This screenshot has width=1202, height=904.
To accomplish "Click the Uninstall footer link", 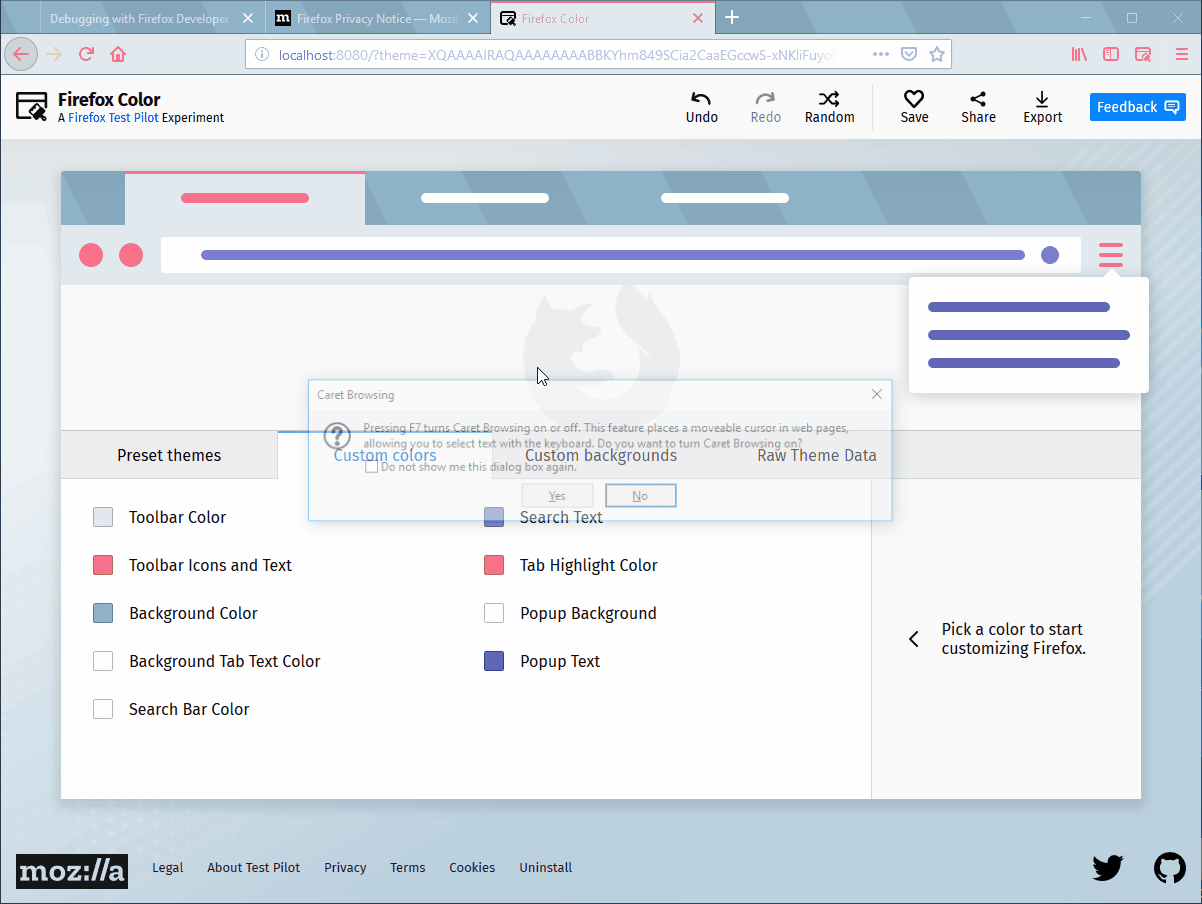I will [x=546, y=867].
